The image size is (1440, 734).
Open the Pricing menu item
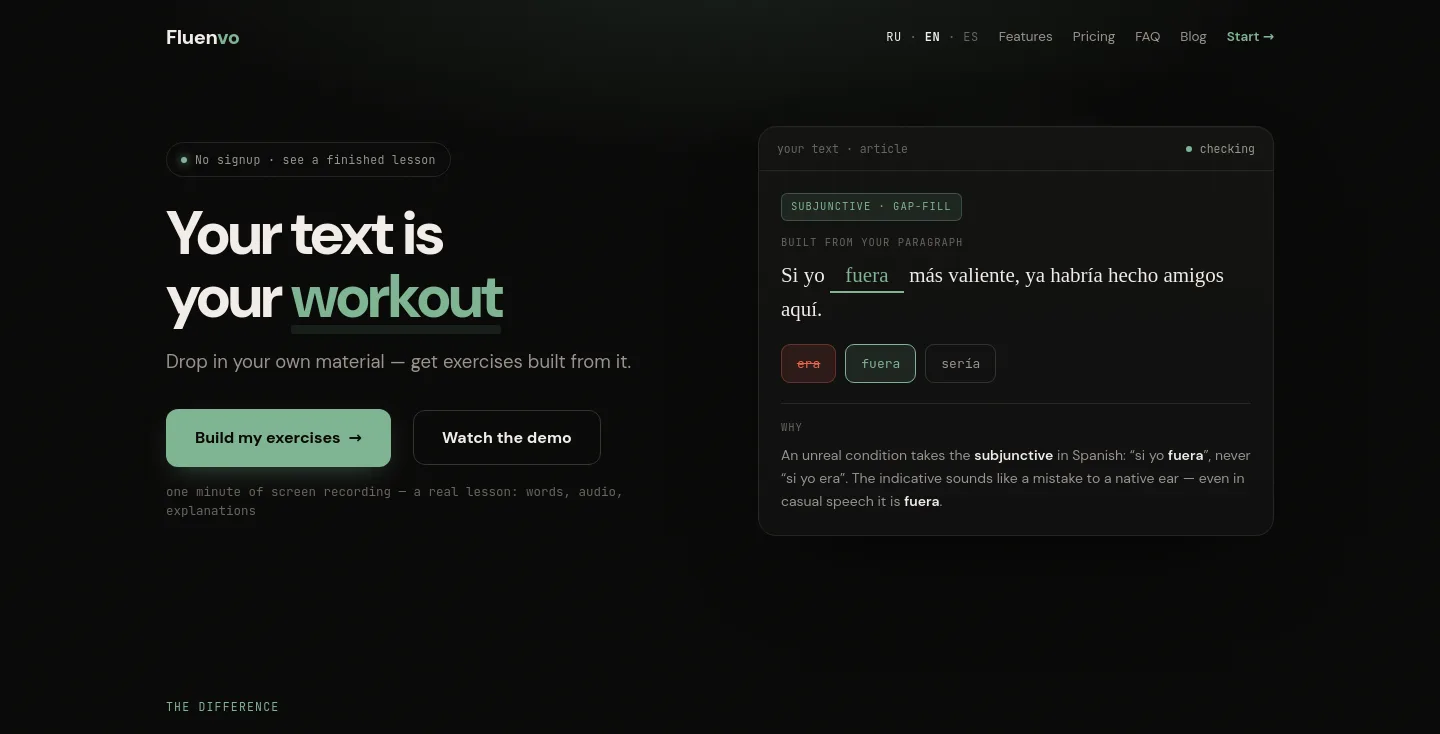point(1093,37)
